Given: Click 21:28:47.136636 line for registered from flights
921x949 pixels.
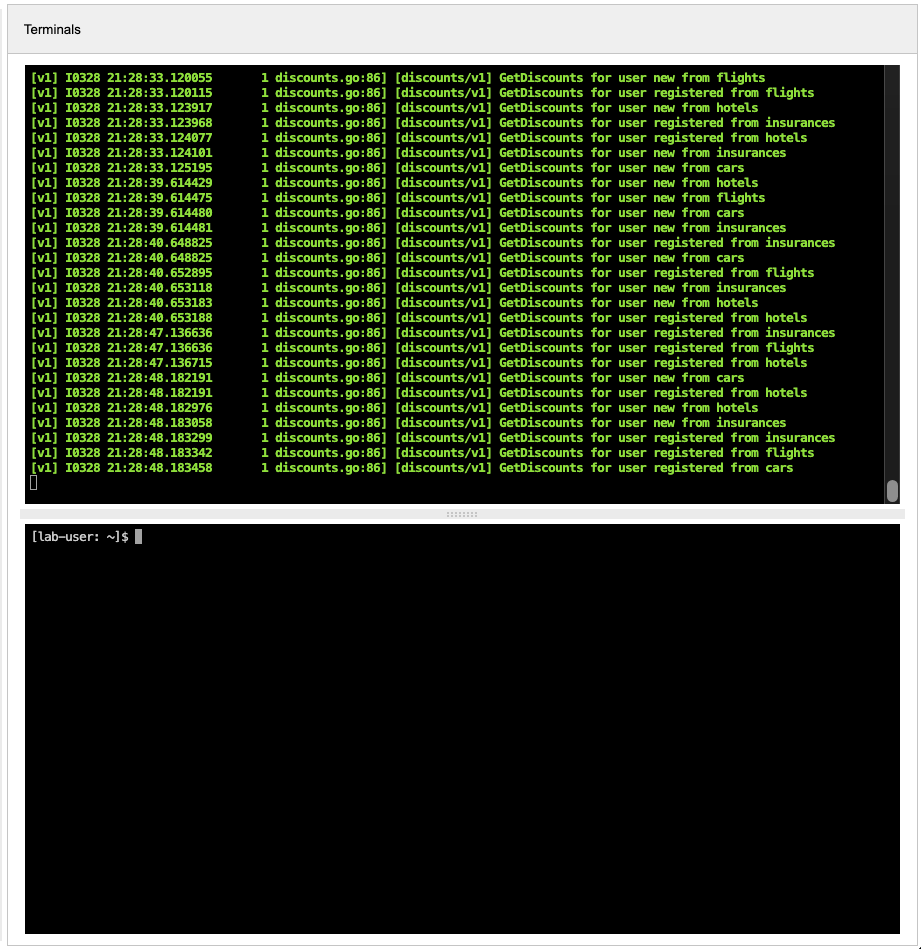Looking at the screenshot, I should (x=422, y=348).
